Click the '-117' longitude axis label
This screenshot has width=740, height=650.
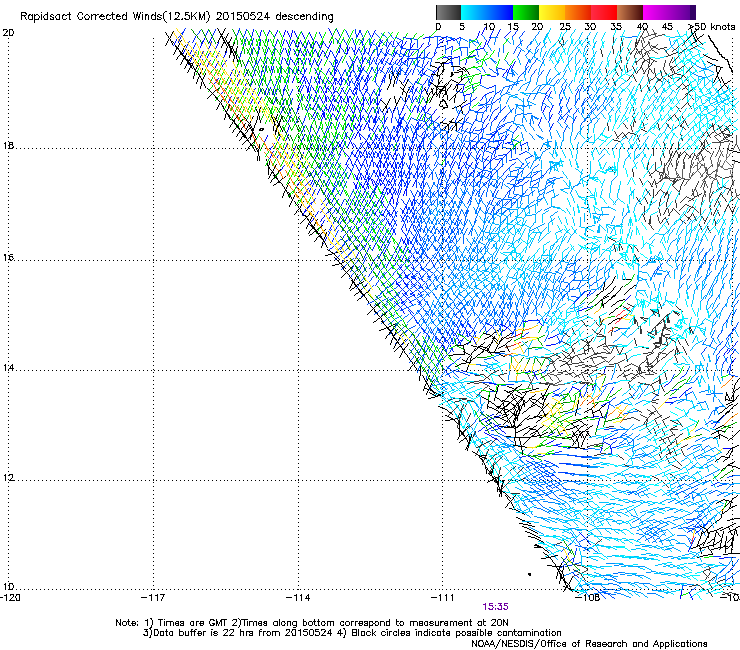point(153,598)
